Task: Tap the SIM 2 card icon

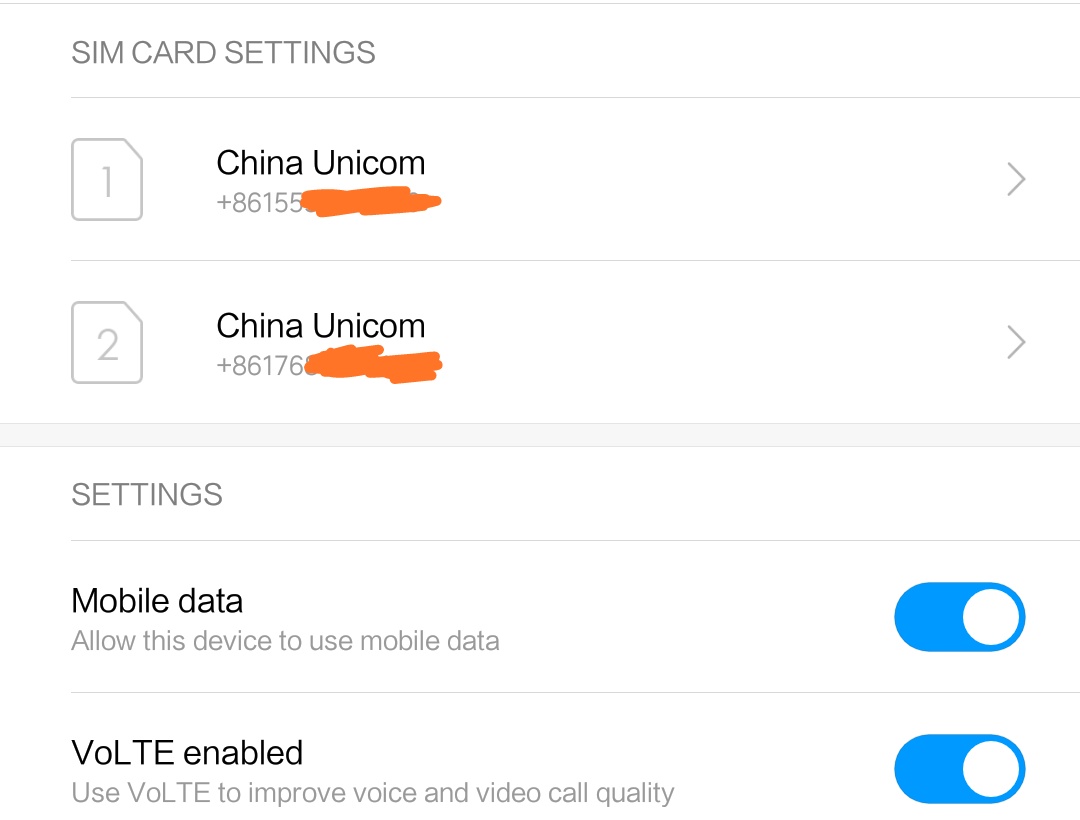Action: click(107, 343)
